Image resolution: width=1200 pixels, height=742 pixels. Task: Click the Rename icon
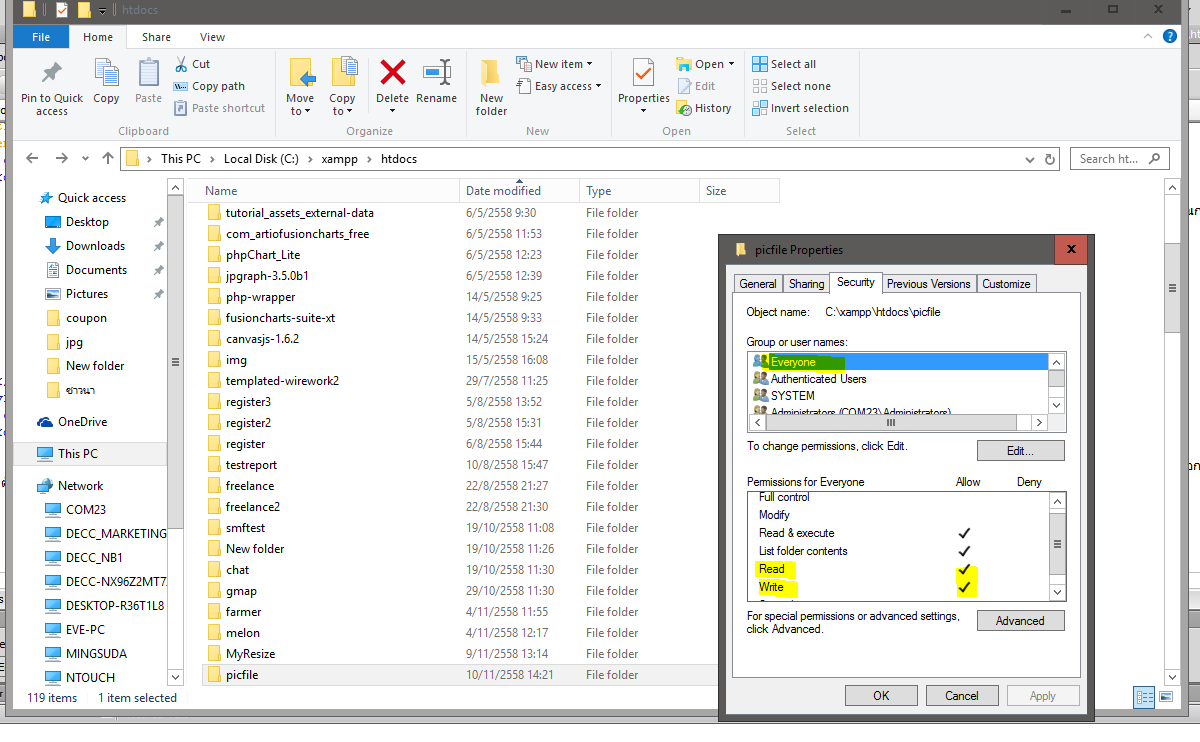coord(437,74)
